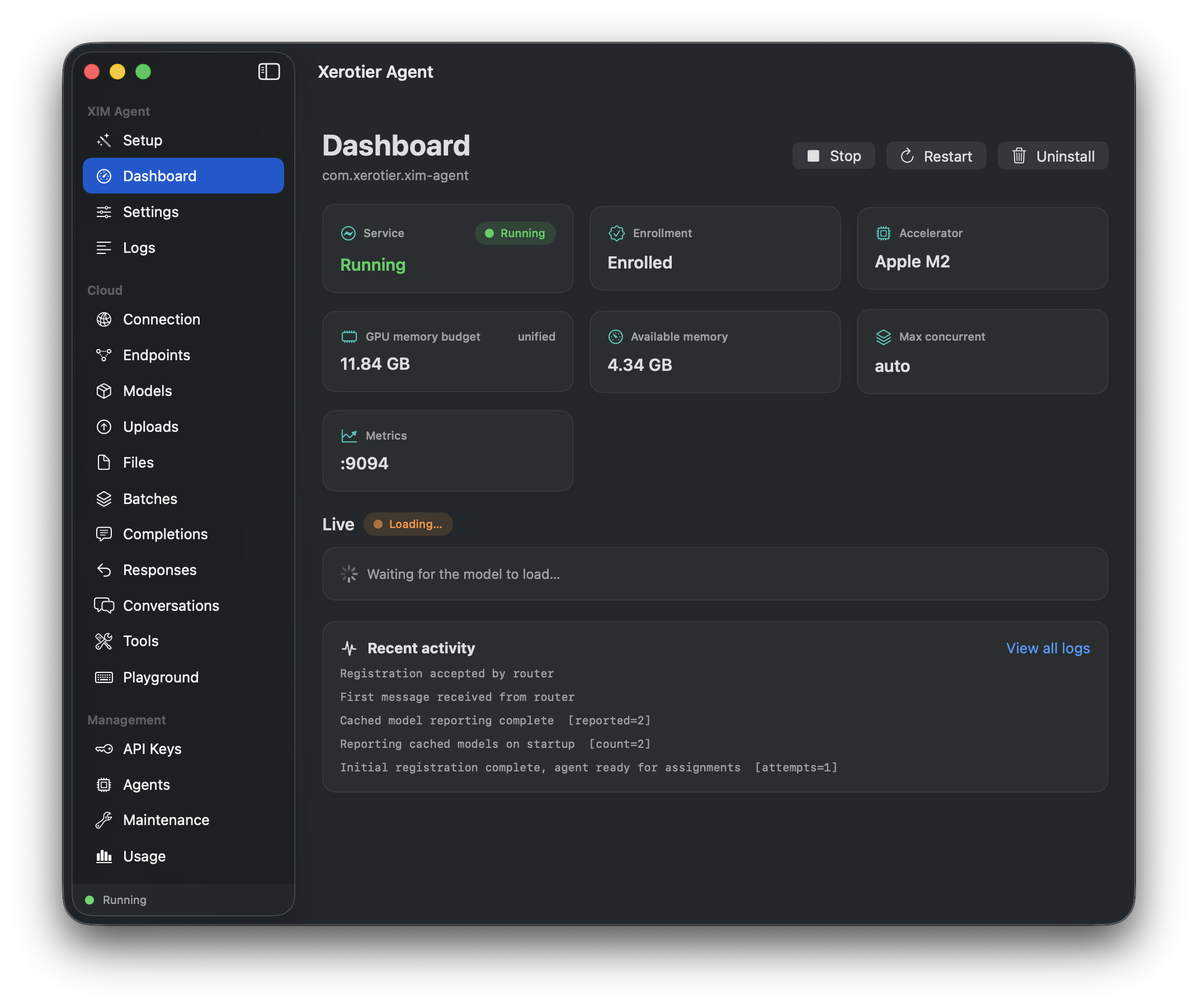Click the Dashboard gauge icon
The width and height of the screenshot is (1198, 1008).
point(103,176)
